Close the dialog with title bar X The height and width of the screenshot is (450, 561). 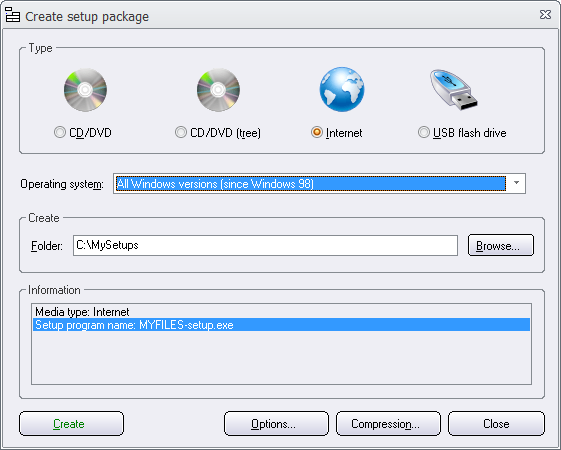(545, 15)
